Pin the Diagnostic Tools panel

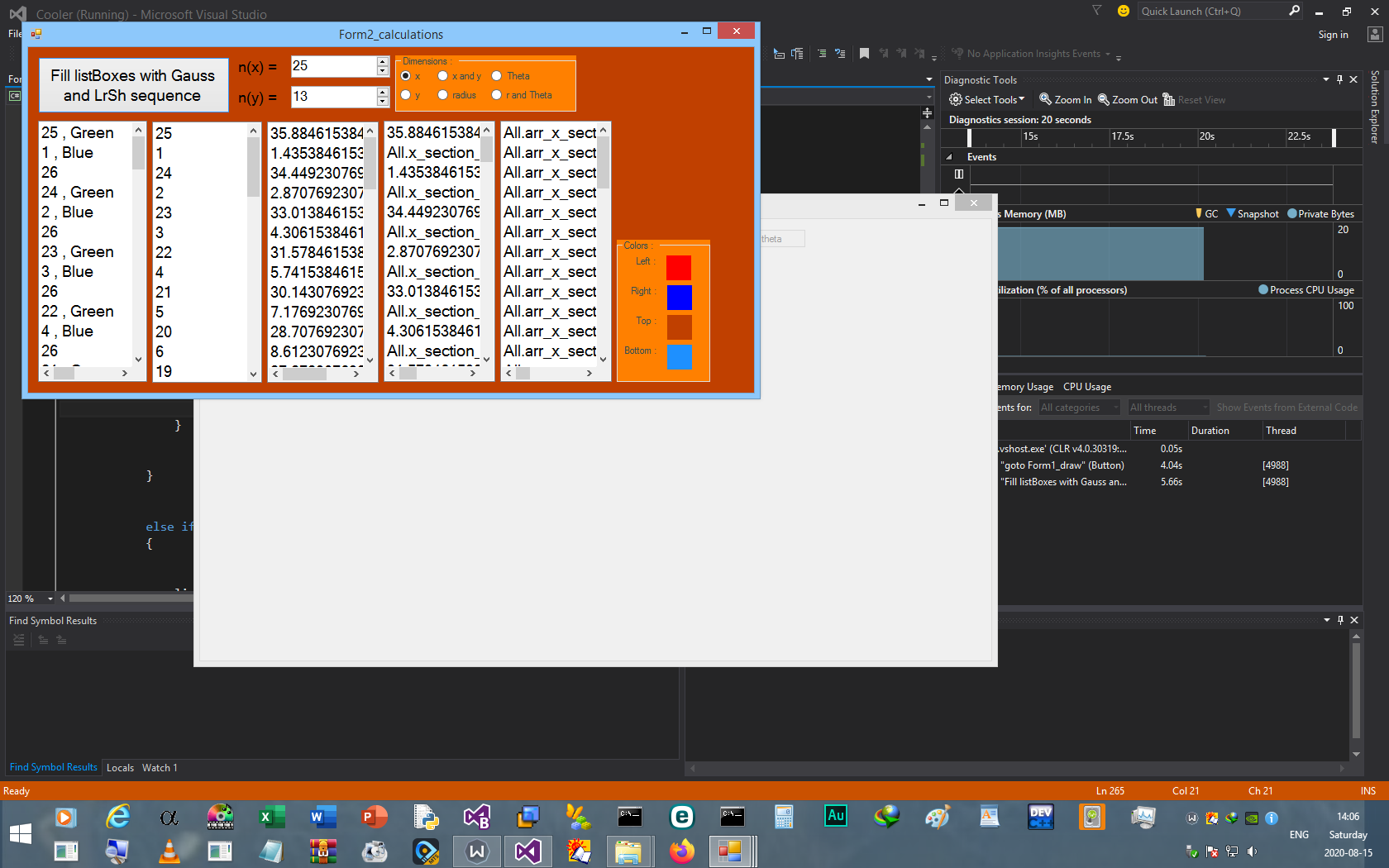pyautogui.click(x=1339, y=79)
